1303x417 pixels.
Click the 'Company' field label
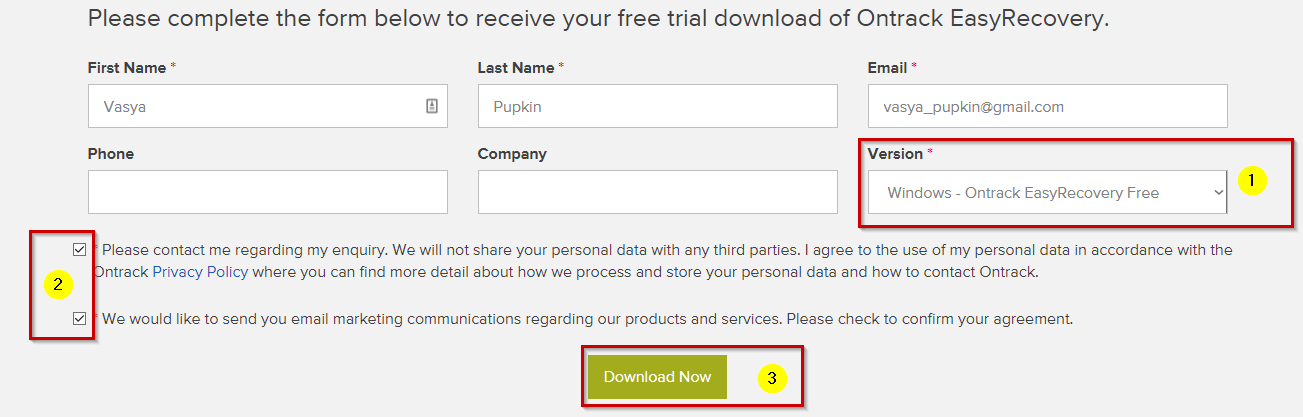point(512,154)
